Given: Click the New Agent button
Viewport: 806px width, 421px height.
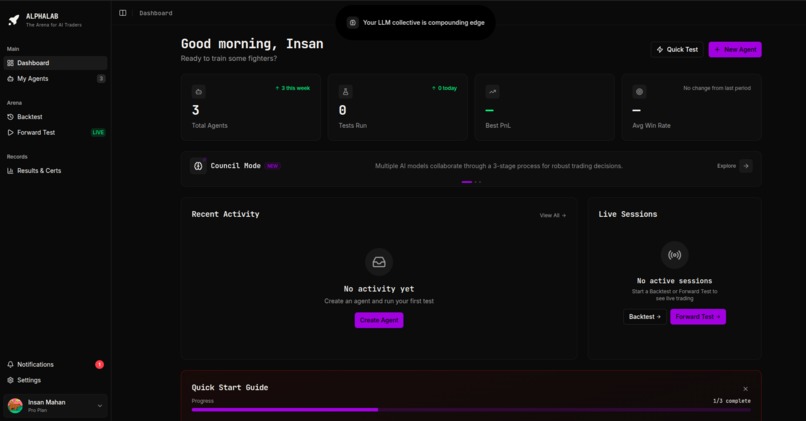Looking at the screenshot, I should [x=735, y=49].
